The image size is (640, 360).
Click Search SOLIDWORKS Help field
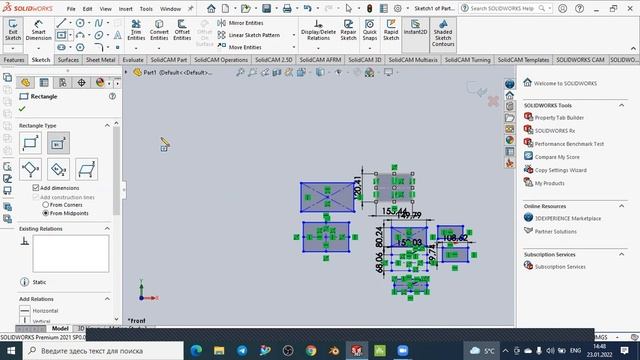click(505, 8)
